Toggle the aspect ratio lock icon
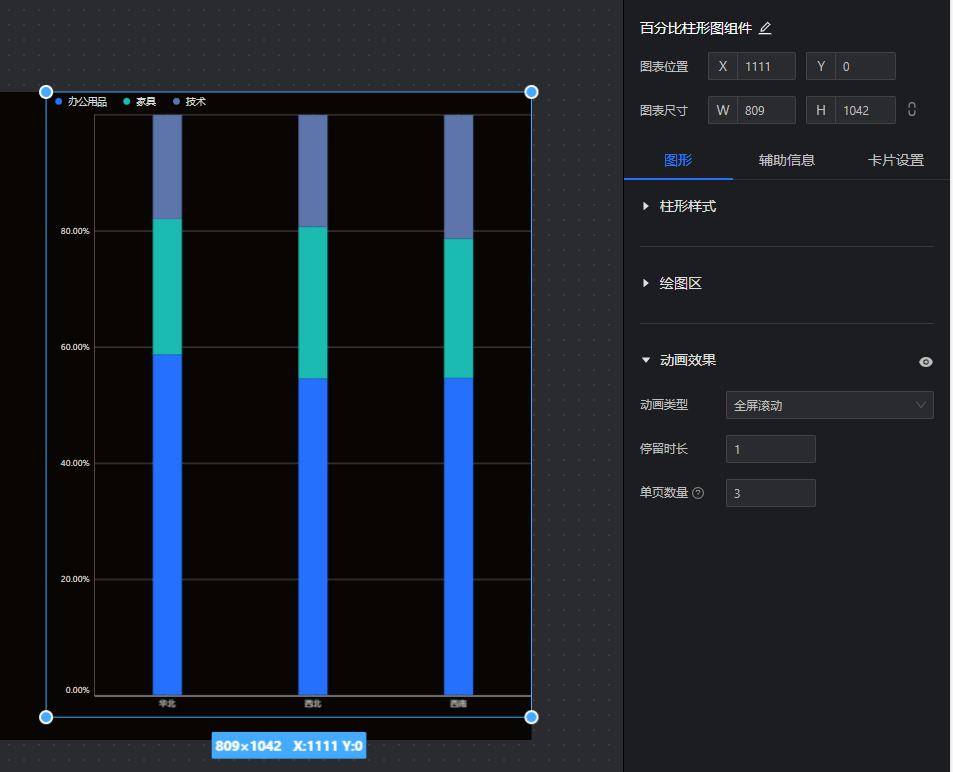This screenshot has height=772, width=953. click(911, 109)
